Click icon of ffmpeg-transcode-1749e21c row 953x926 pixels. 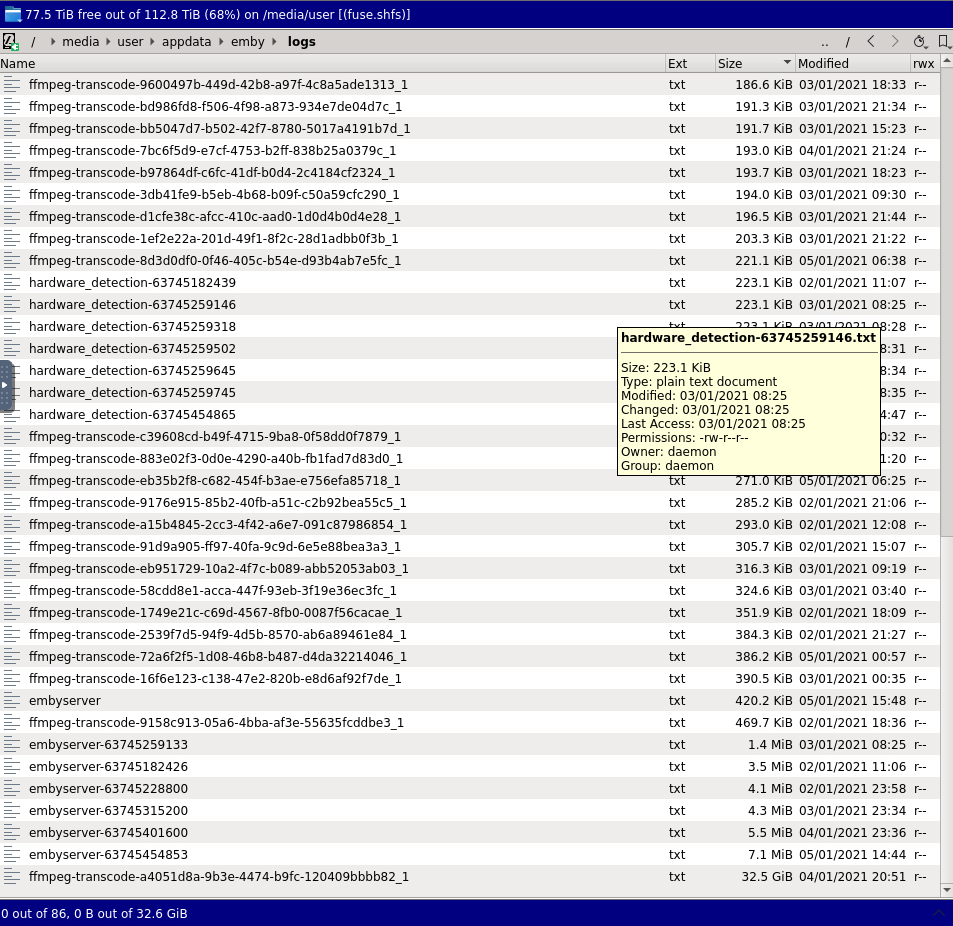12,612
